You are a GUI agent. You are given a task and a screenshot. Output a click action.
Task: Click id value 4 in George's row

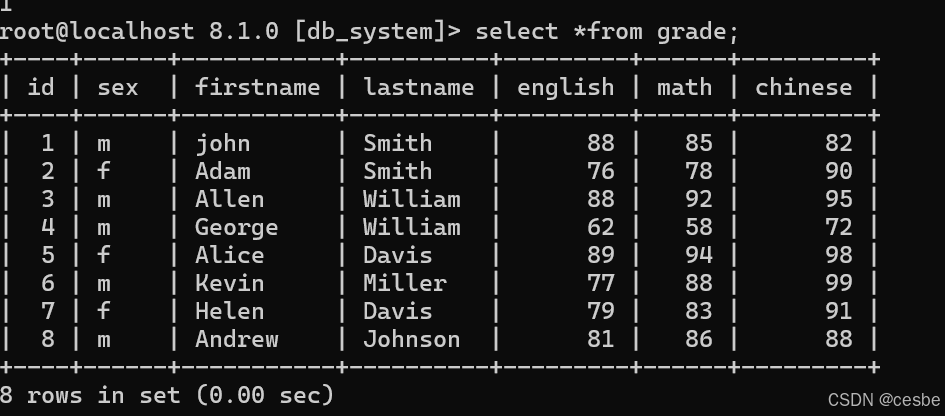48,227
